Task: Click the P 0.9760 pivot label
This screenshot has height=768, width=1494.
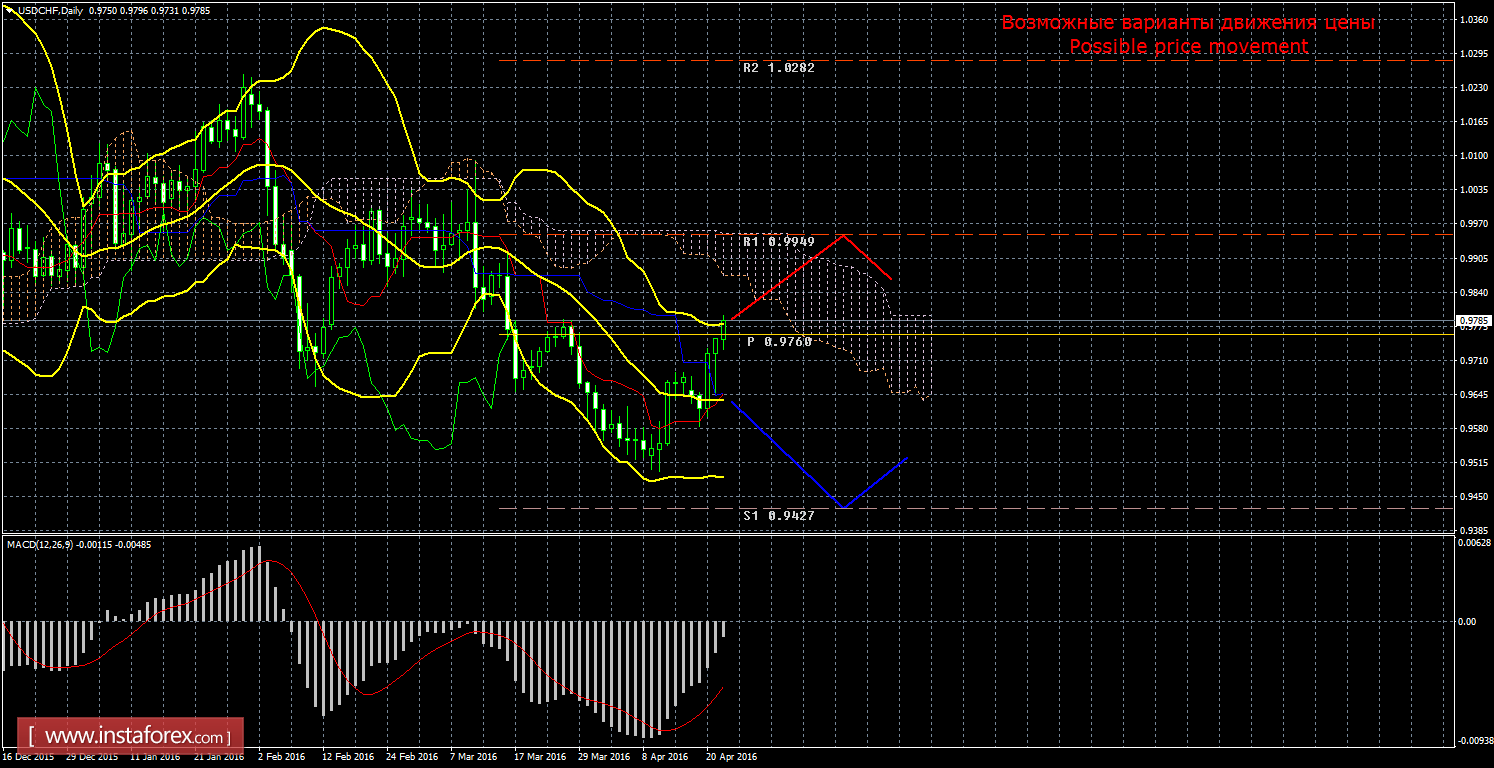Action: coord(779,342)
